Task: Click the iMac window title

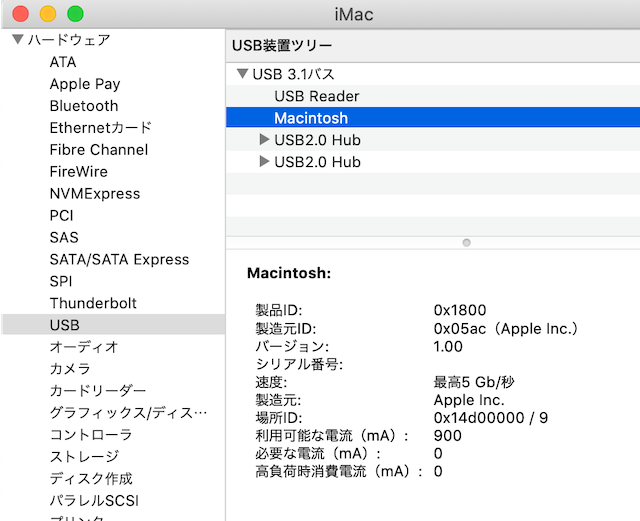Action: point(354,14)
